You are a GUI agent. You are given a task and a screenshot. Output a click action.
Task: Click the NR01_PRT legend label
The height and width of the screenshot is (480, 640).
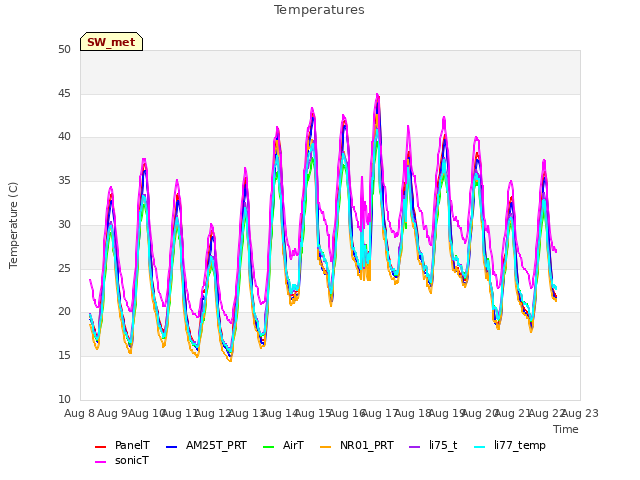pyautogui.click(x=367, y=445)
